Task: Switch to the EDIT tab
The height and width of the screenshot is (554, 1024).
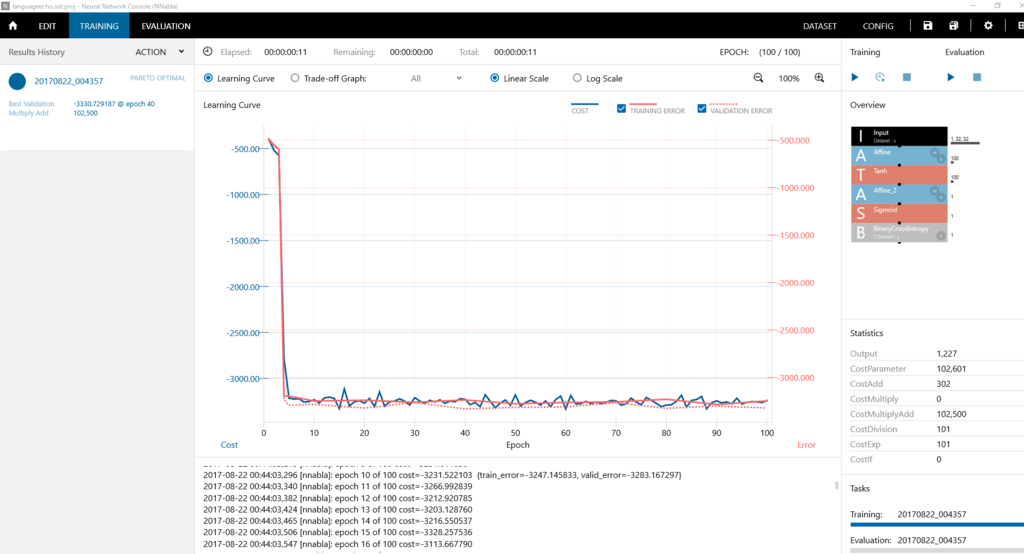Action: coord(47,26)
